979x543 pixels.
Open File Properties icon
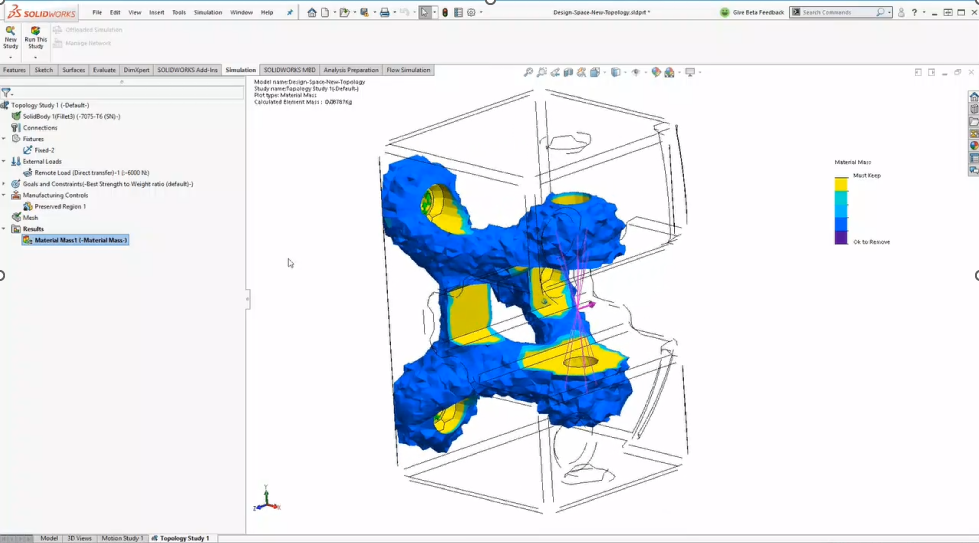458,12
